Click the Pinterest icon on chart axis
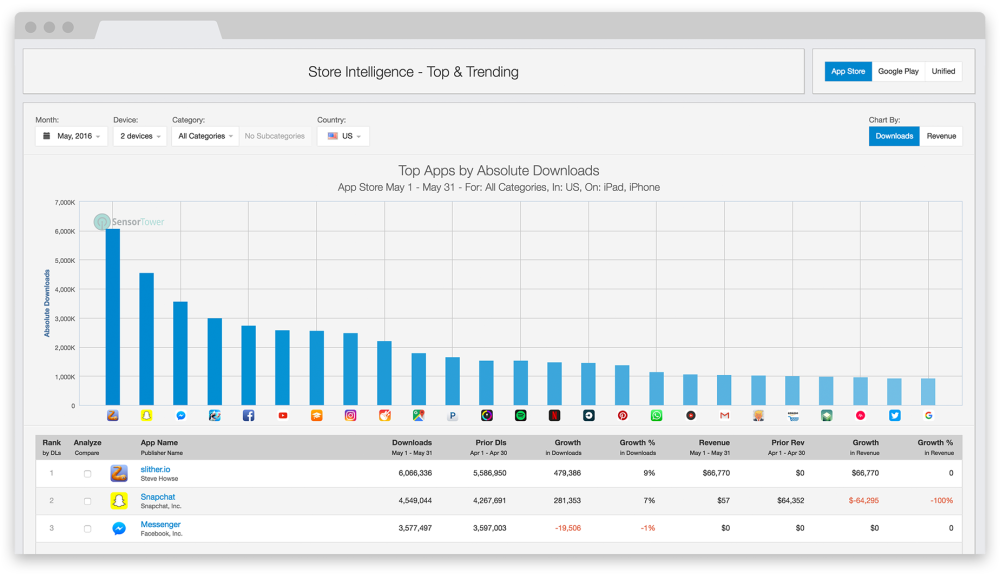This screenshot has width=1000, height=575. [x=622, y=415]
